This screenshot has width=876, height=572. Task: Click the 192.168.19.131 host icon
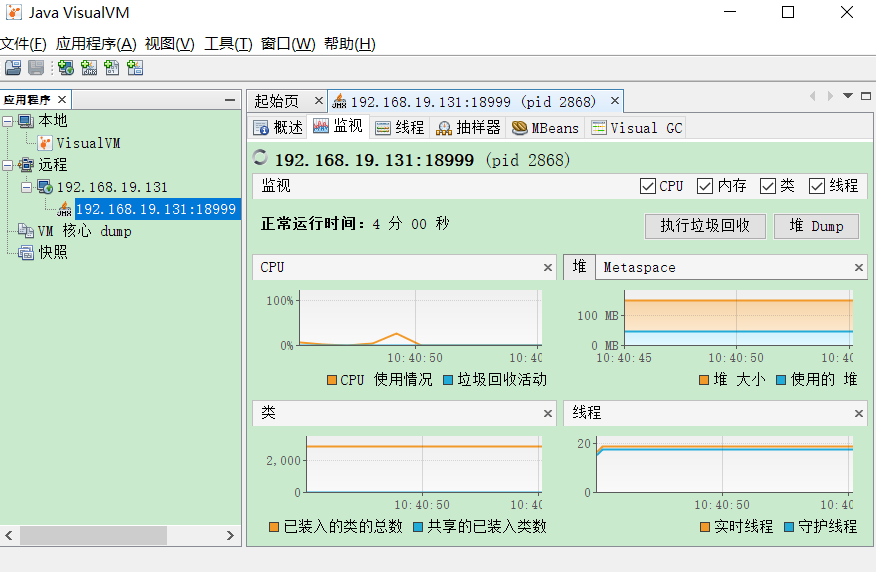(45, 187)
